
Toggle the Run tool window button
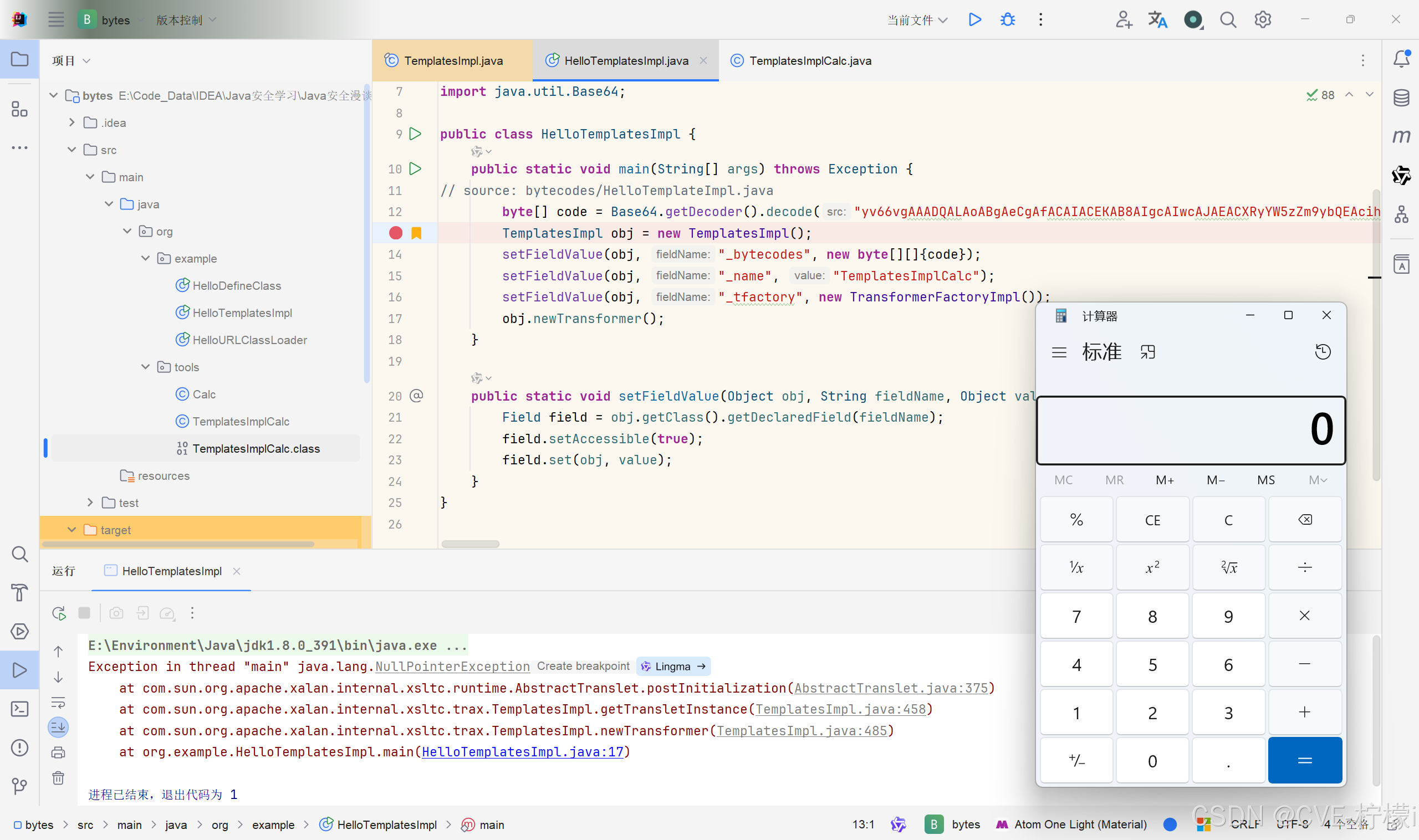click(x=19, y=670)
